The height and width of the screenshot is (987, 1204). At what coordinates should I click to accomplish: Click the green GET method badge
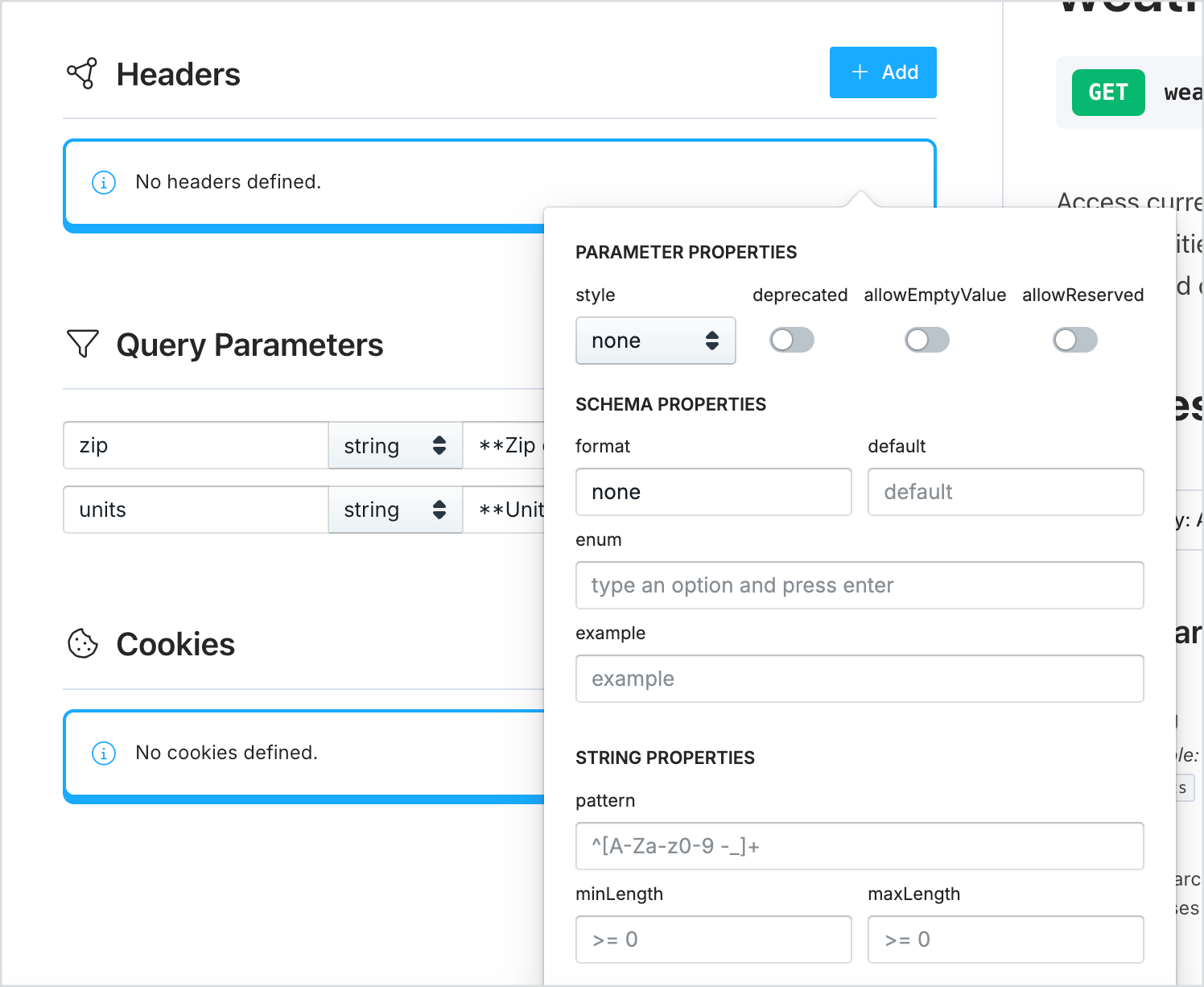pyautogui.click(x=1108, y=93)
